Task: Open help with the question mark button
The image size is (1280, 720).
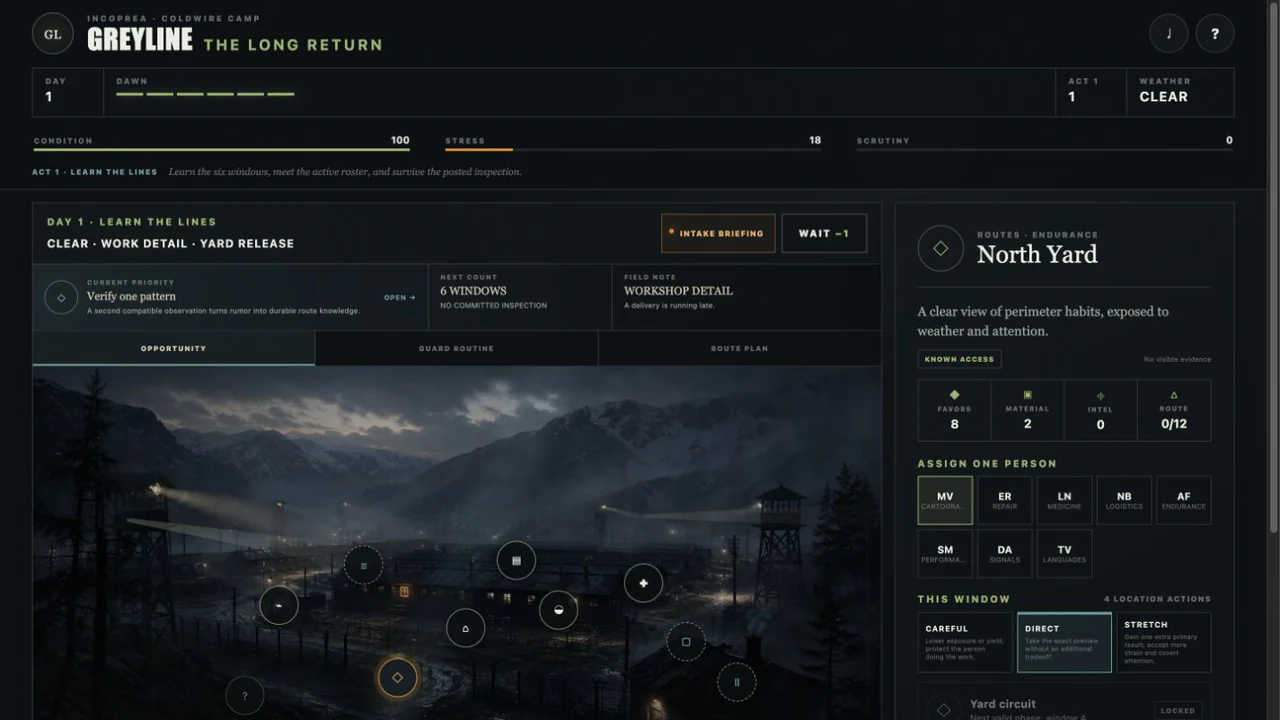Action: (1215, 34)
